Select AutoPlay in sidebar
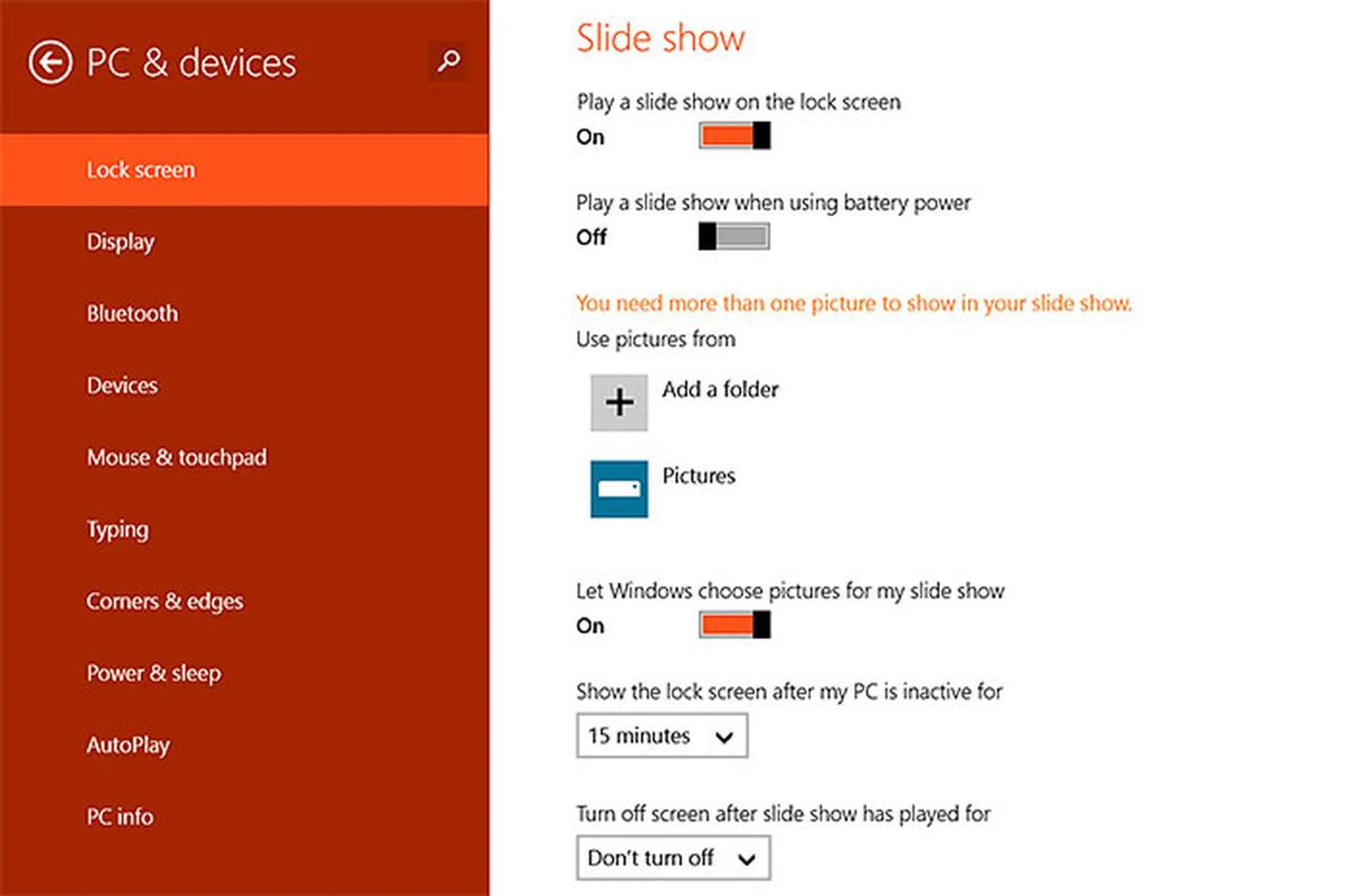Image resolution: width=1347 pixels, height=896 pixels. 128,745
